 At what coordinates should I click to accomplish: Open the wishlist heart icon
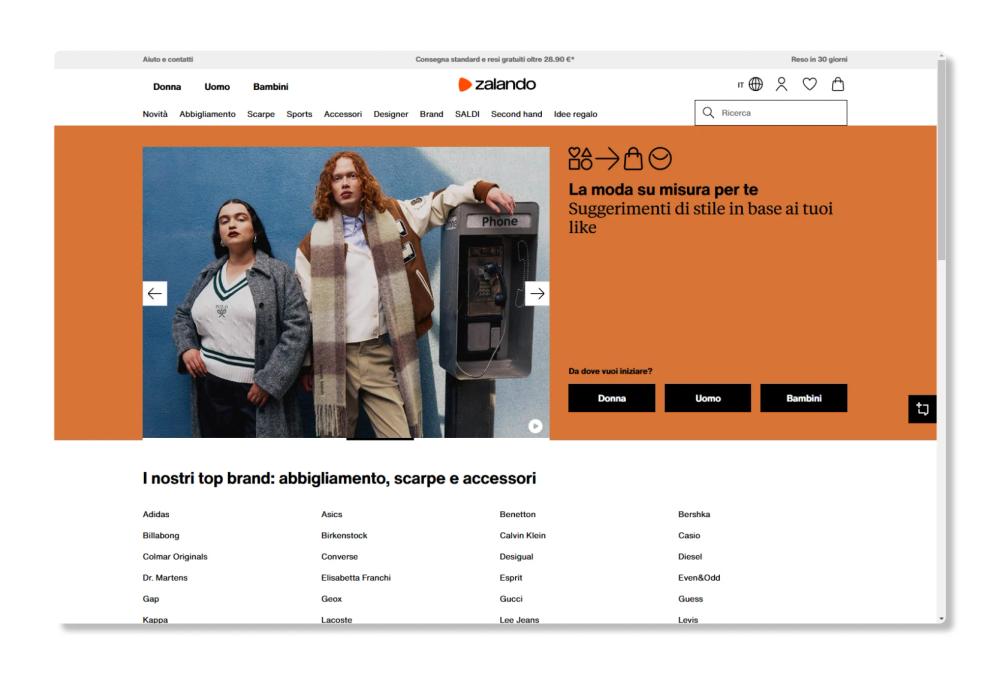pyautogui.click(x=809, y=84)
